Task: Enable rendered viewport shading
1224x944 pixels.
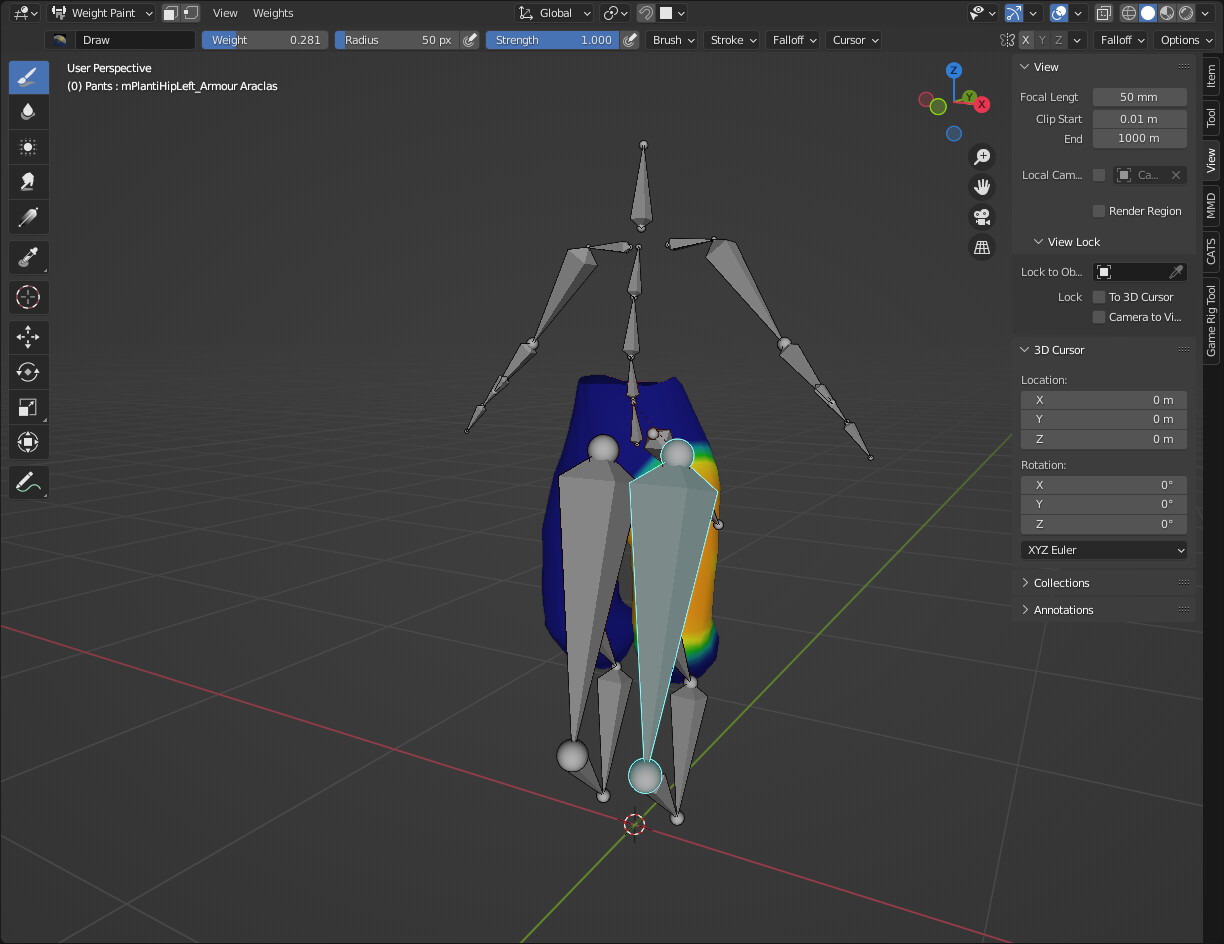Action: (1186, 13)
